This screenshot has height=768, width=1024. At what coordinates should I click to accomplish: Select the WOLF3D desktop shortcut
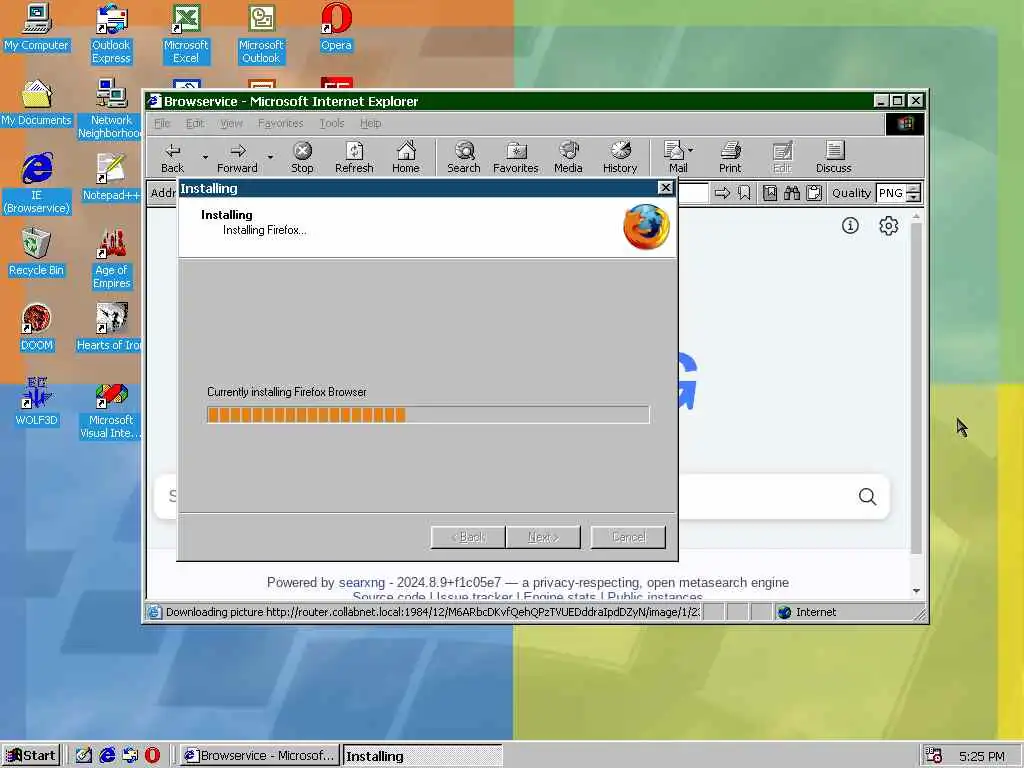click(37, 402)
